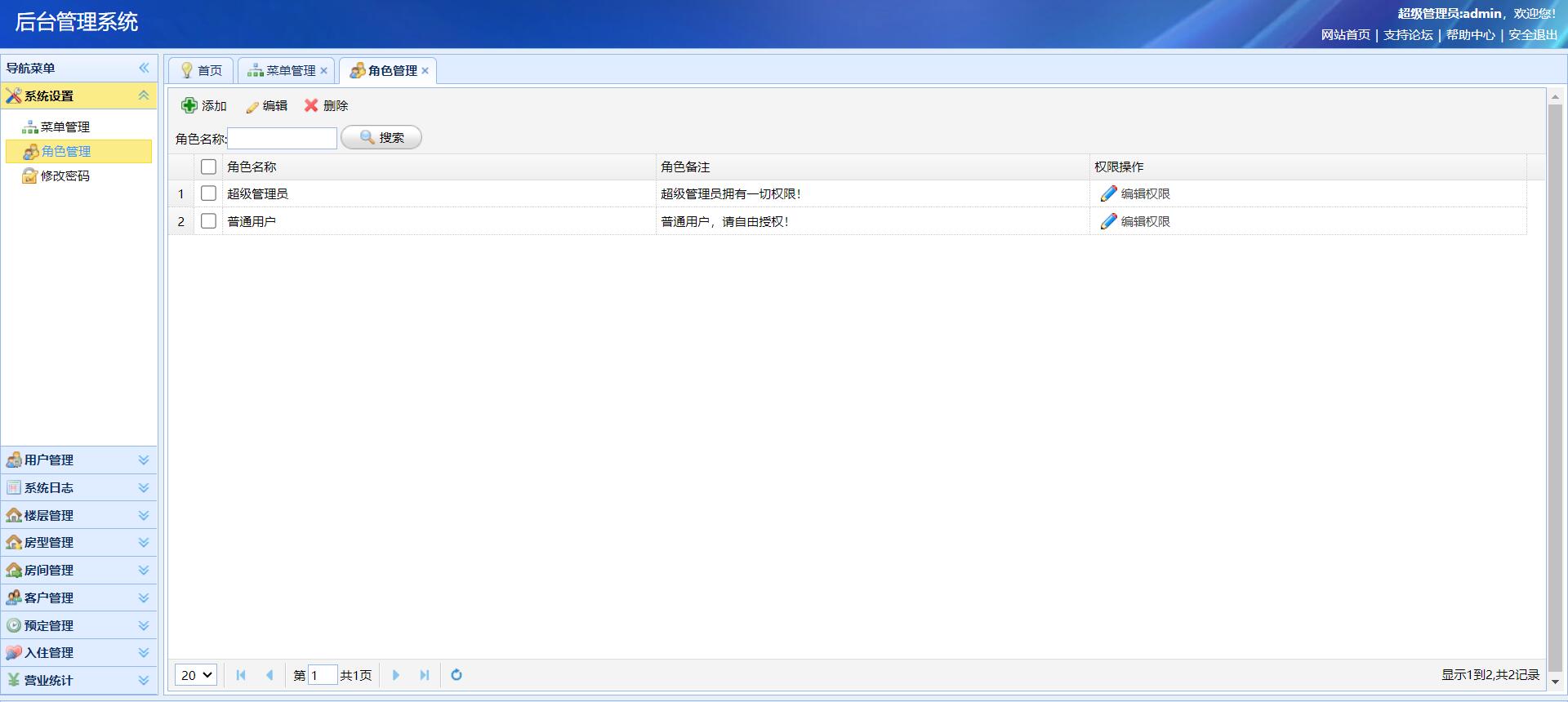The height and width of the screenshot is (702, 1568).
Task: Expand the 客户管理 accordion section
Action: tap(144, 598)
